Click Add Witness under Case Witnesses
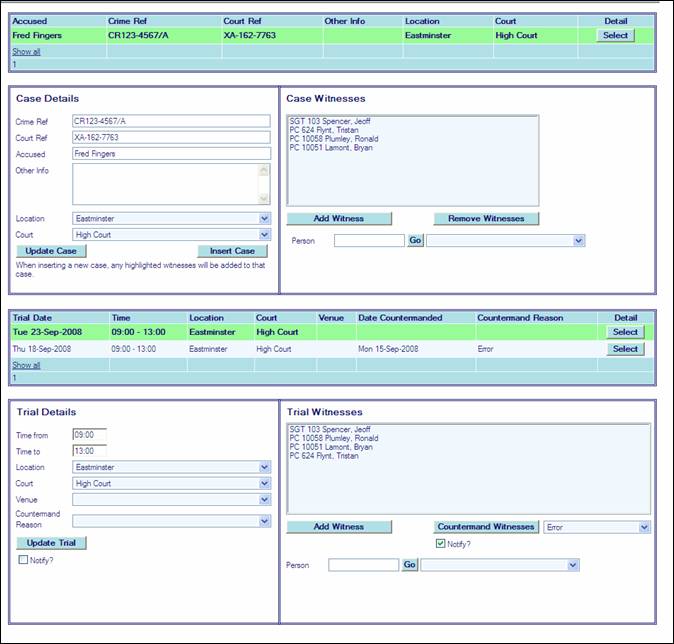The width and height of the screenshot is (674, 644). click(x=339, y=218)
